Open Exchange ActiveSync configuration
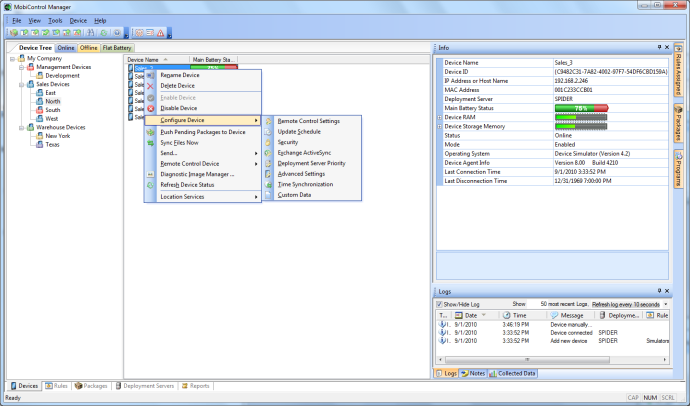 (x=312, y=153)
